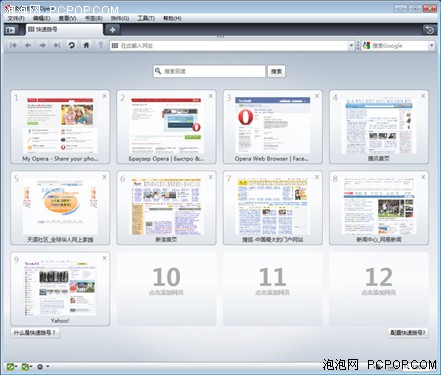Open the Help (H) menu
The width and height of the screenshot is (441, 375).
(x=172, y=18)
